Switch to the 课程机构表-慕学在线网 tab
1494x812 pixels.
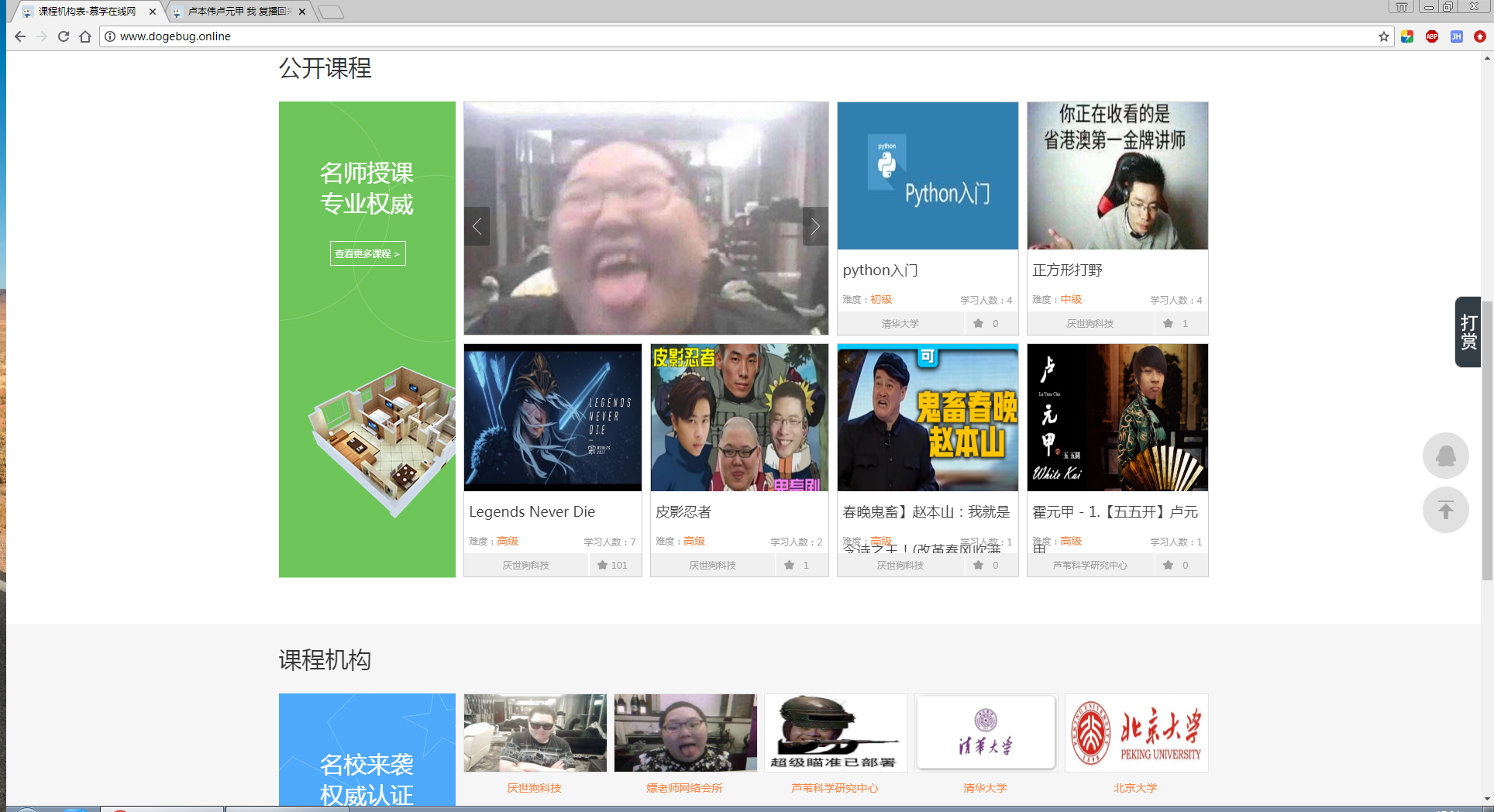click(x=87, y=12)
